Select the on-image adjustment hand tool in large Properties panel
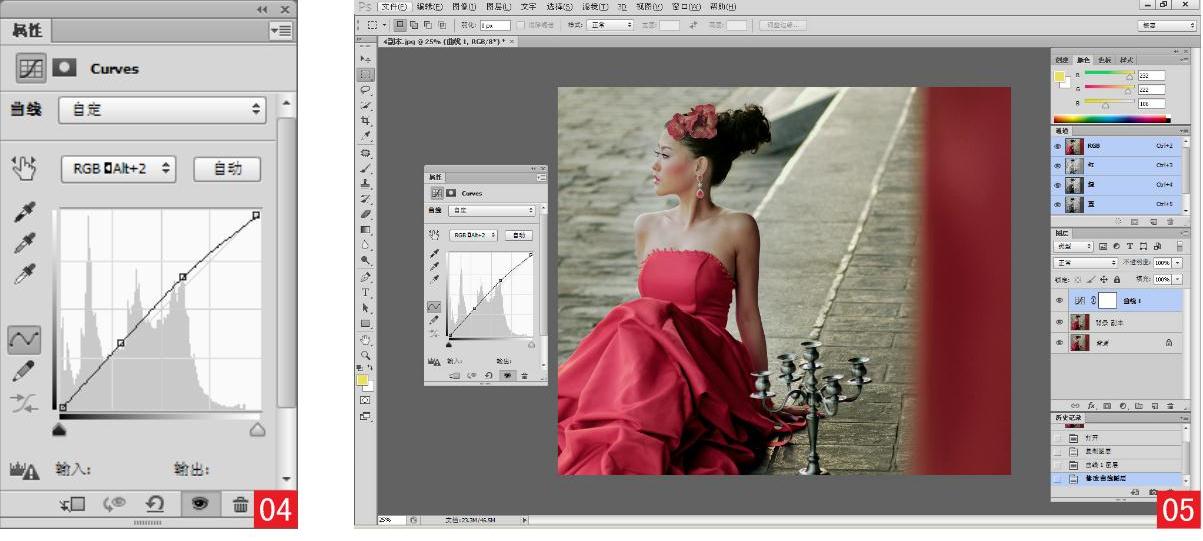The image size is (1203, 541). 25,168
